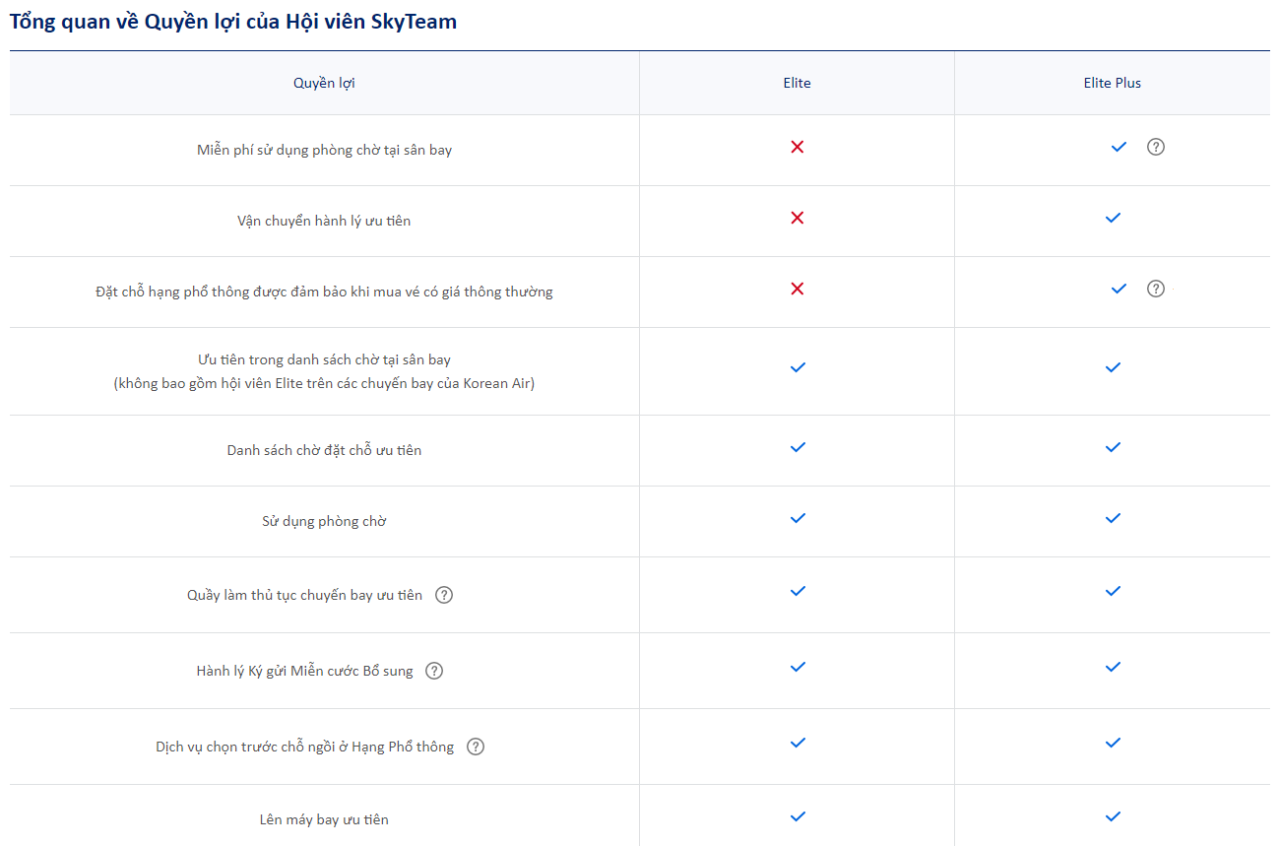Click Elite checkmark for Danh sách chờ đặt chỗ ưu tiên
The image size is (1280, 846).
click(x=797, y=448)
